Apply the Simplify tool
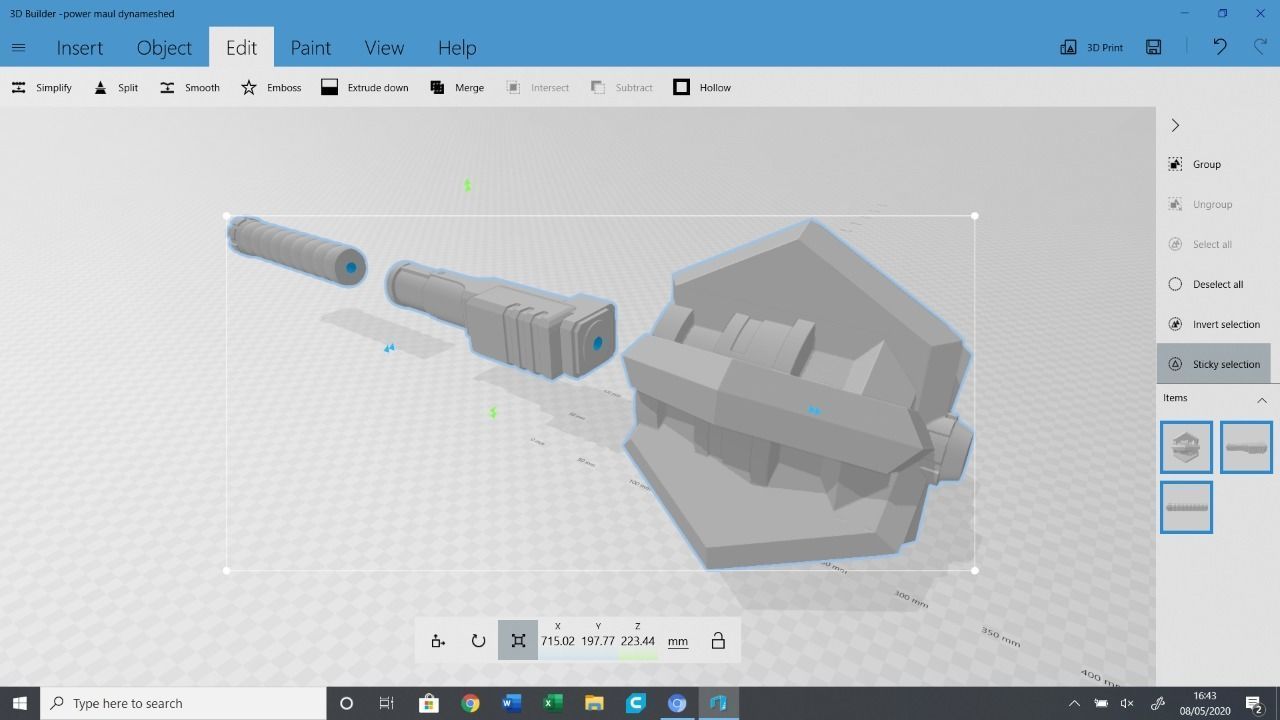 point(41,88)
